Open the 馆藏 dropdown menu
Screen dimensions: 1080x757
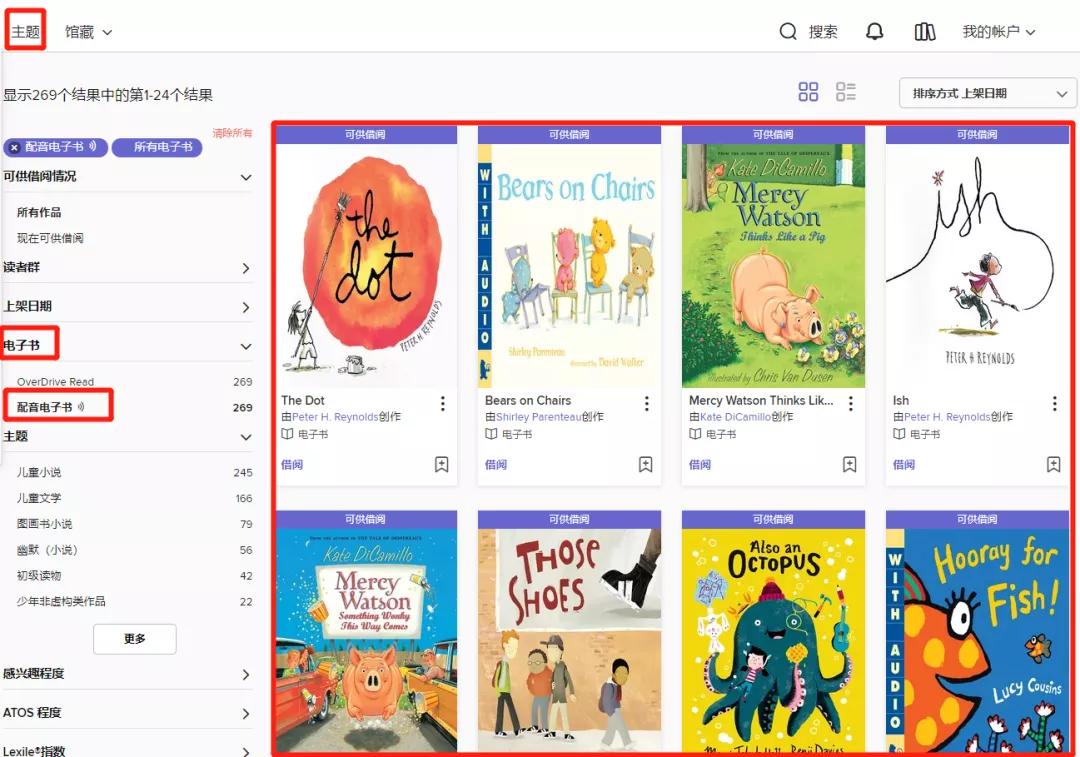(88, 32)
